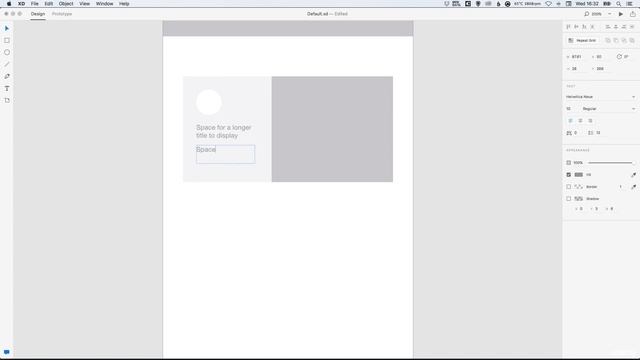This screenshot has width=640, height=360.
Task: Click the second alignment icon in the property panel
Action: click(576, 27)
